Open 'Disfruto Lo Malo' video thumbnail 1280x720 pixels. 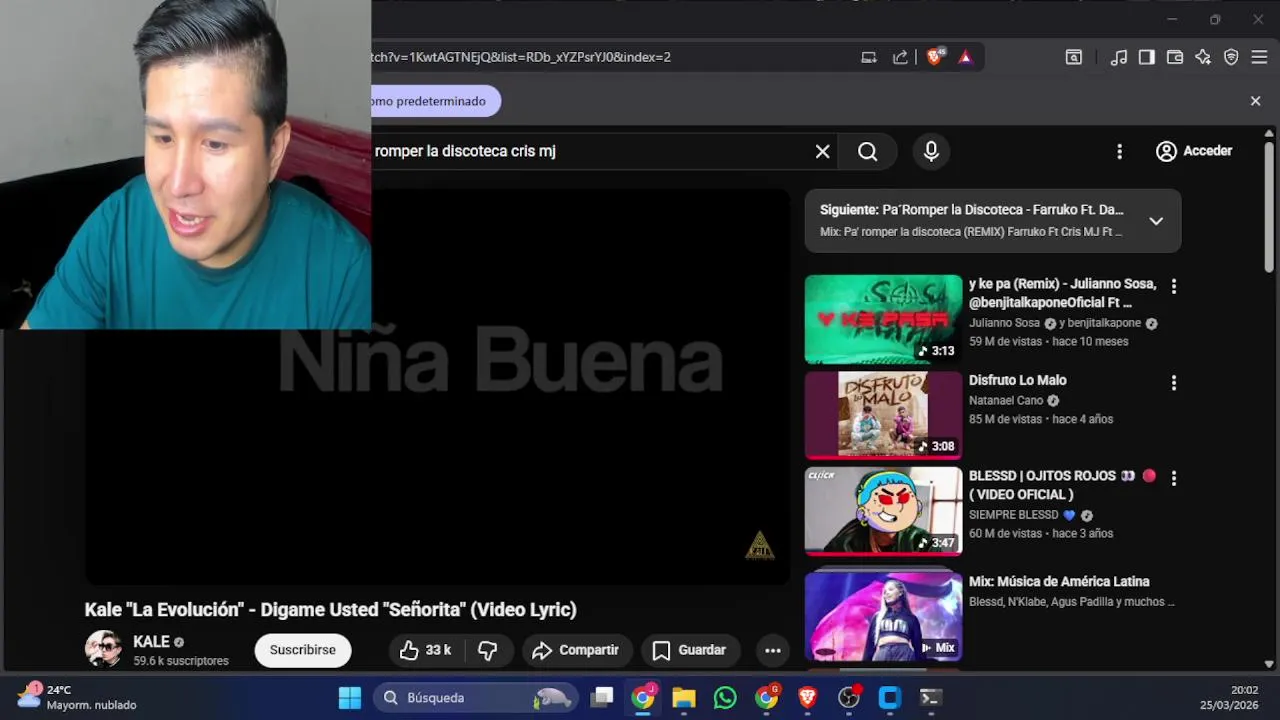pos(883,415)
